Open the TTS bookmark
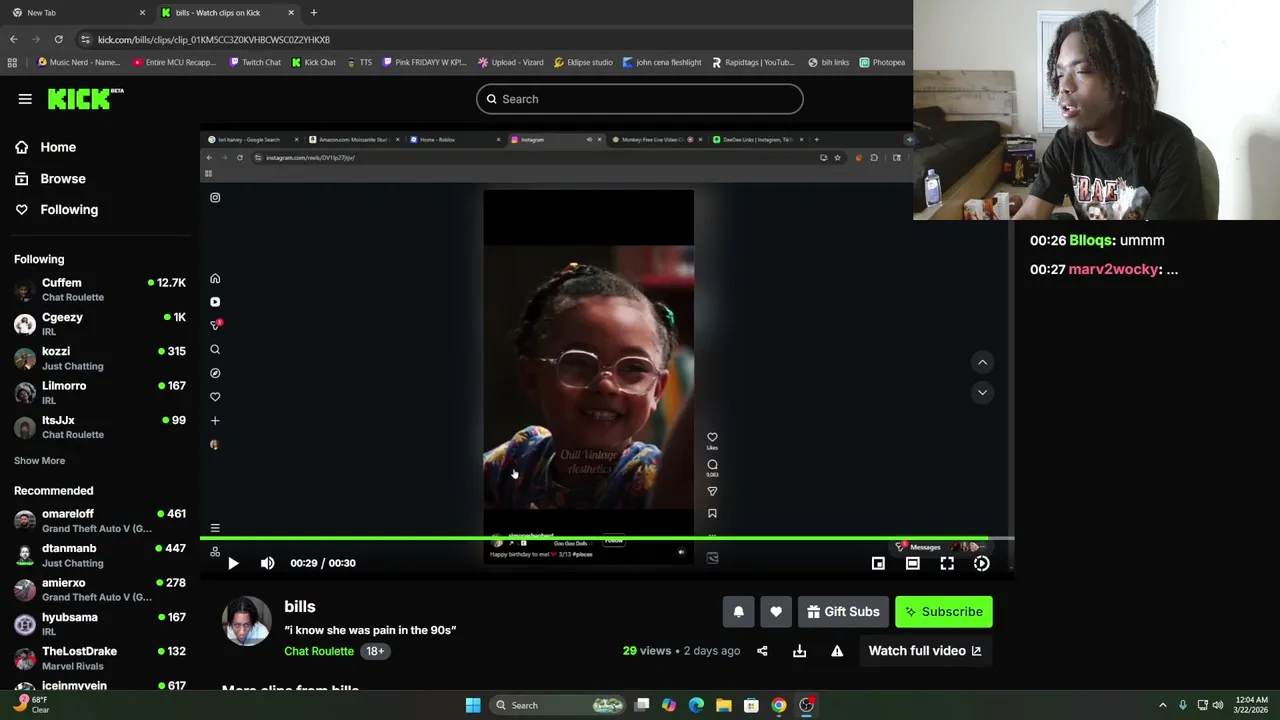The height and width of the screenshot is (720, 1280). tap(359, 62)
